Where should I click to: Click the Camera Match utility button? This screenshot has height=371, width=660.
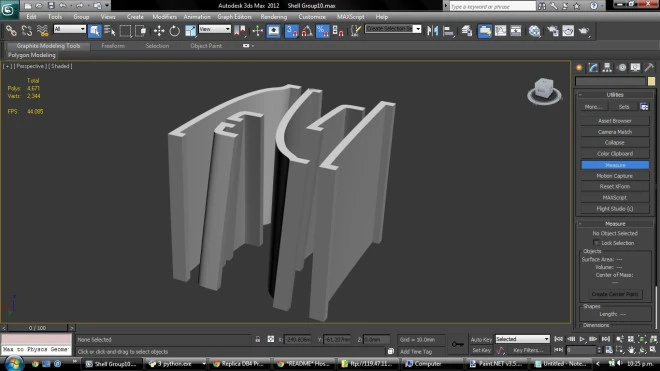tap(615, 132)
